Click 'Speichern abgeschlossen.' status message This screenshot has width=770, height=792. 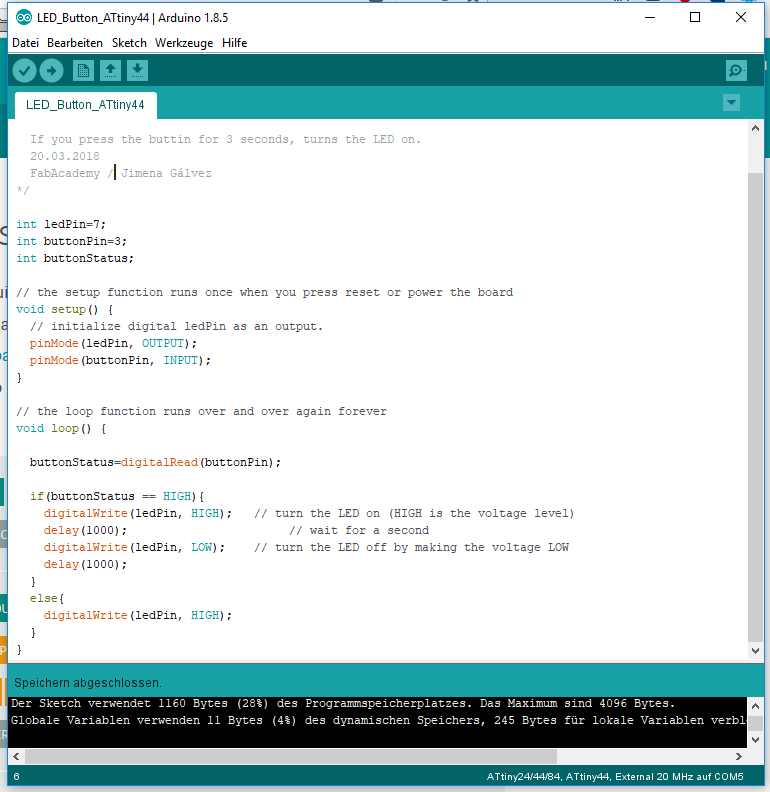point(88,683)
